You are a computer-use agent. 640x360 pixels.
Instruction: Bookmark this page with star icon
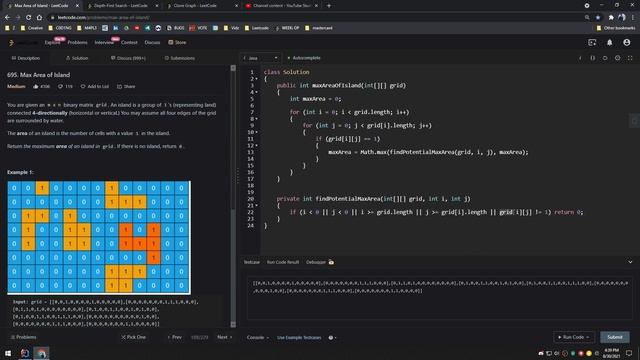point(598,18)
